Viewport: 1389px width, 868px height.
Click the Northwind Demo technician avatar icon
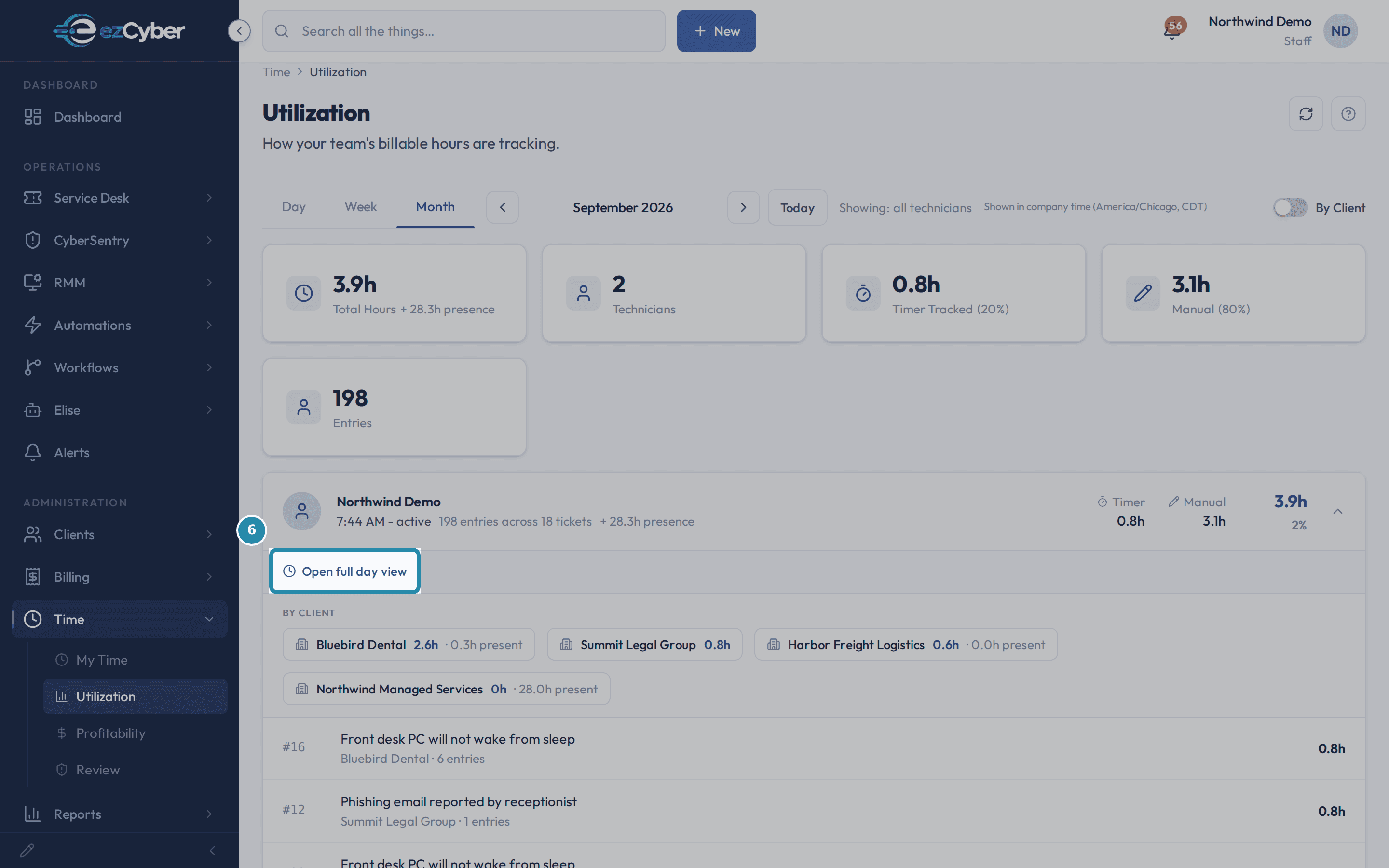click(x=302, y=511)
